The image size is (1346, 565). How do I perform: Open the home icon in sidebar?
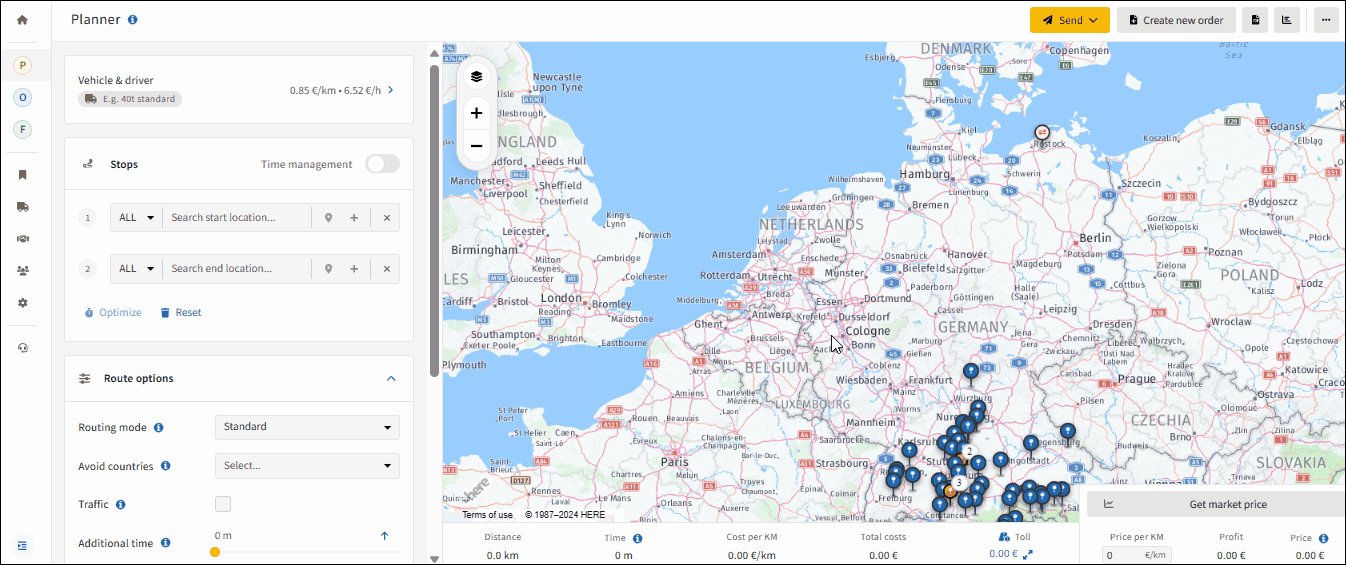[22, 20]
